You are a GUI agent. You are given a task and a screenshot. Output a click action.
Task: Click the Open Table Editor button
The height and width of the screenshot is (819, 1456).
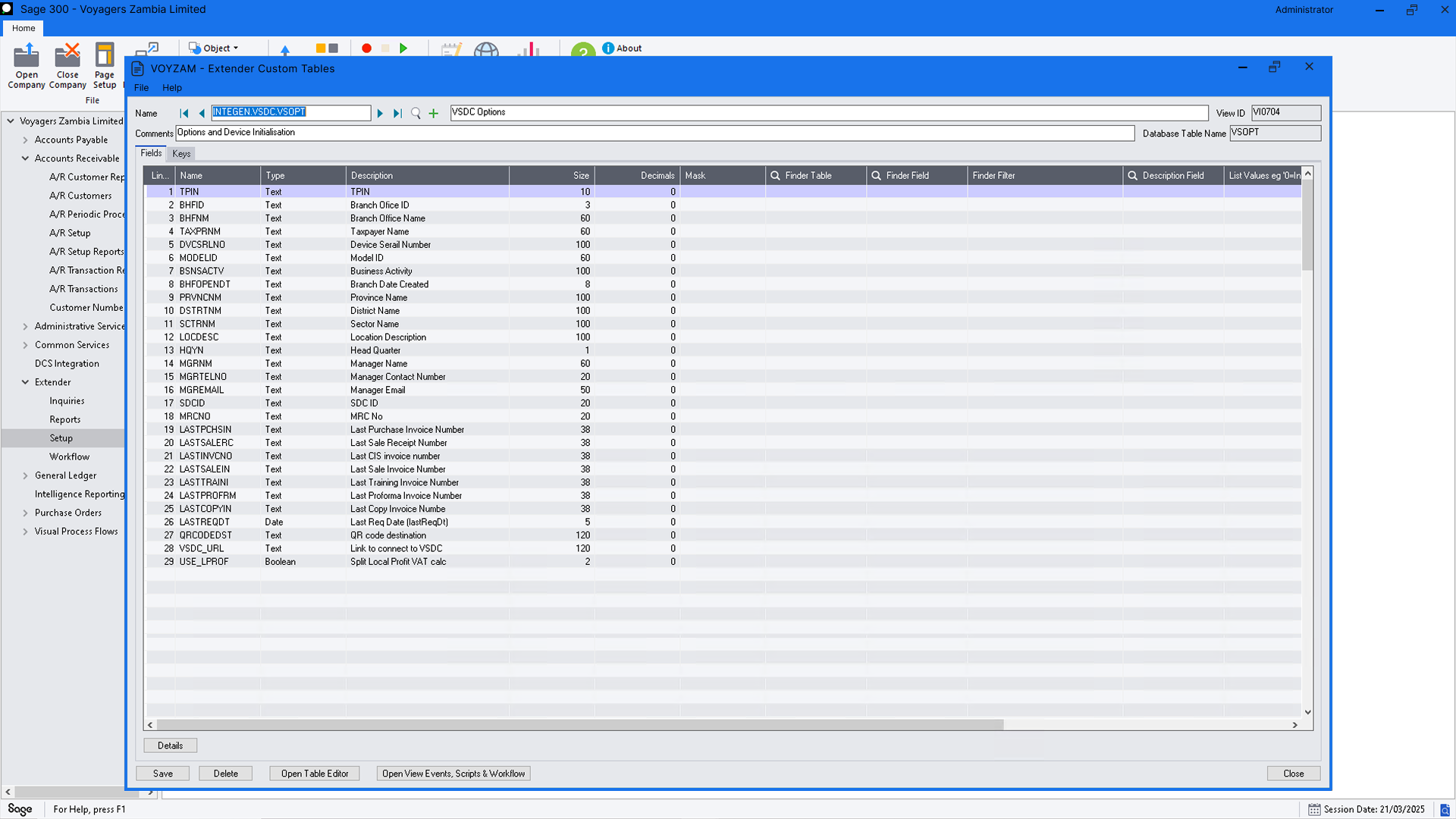click(315, 773)
